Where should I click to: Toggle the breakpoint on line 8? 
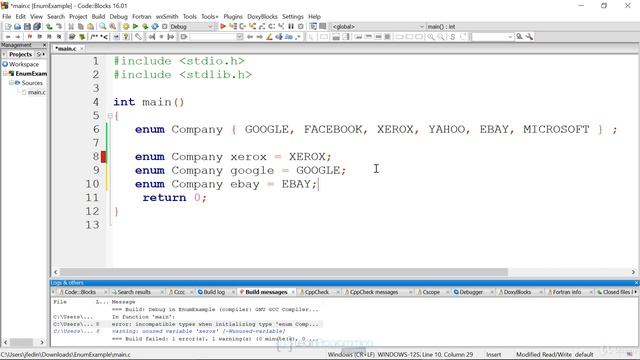tap(104, 157)
